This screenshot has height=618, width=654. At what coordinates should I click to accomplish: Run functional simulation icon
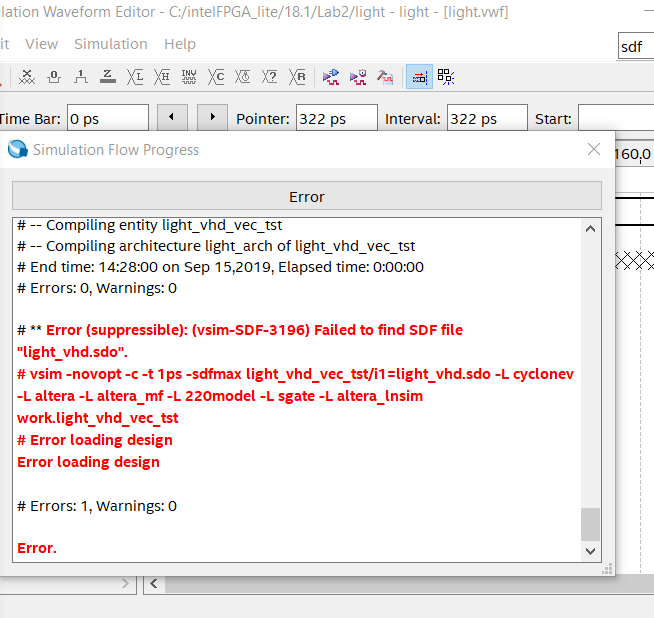click(331, 77)
